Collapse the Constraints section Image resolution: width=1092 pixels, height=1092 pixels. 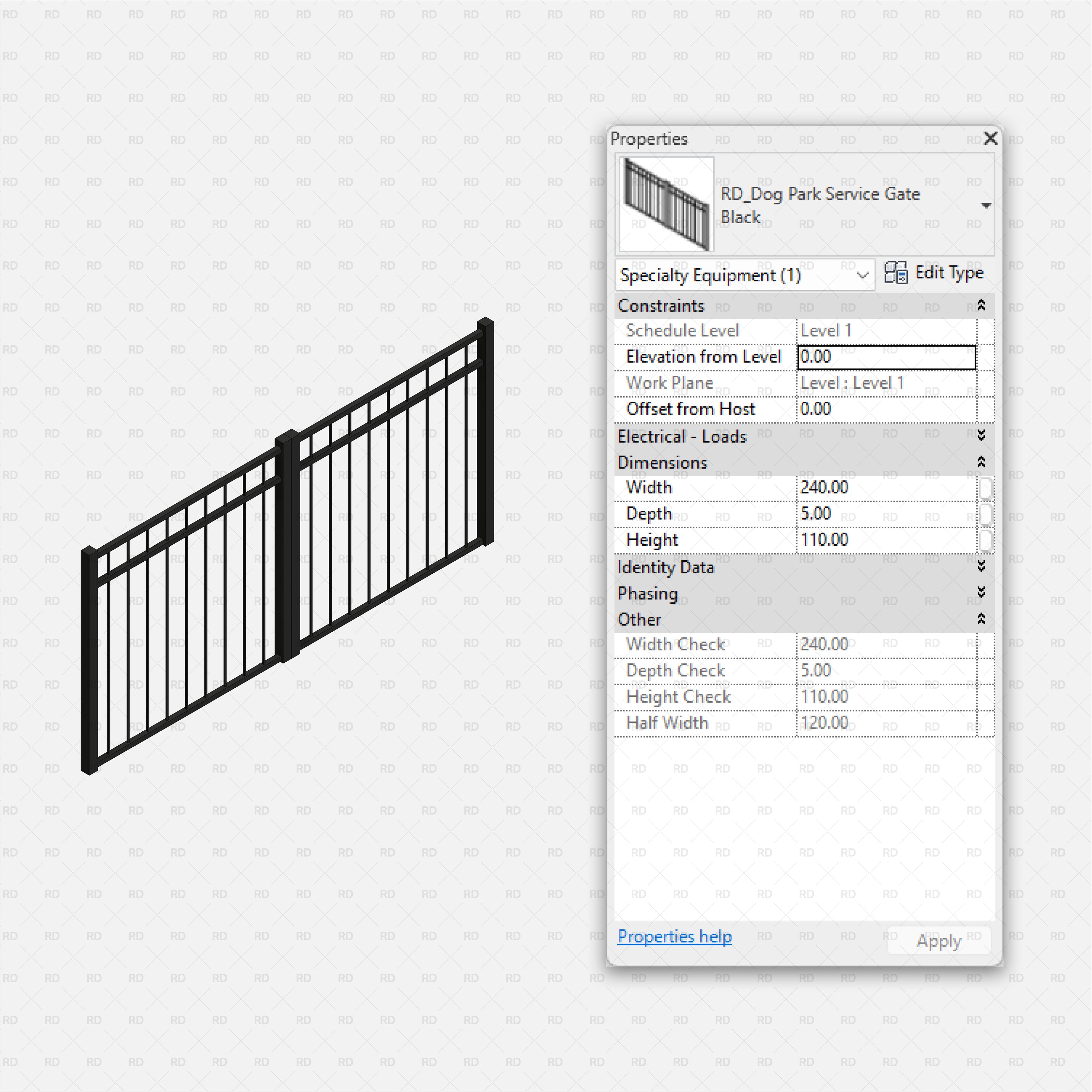(982, 306)
